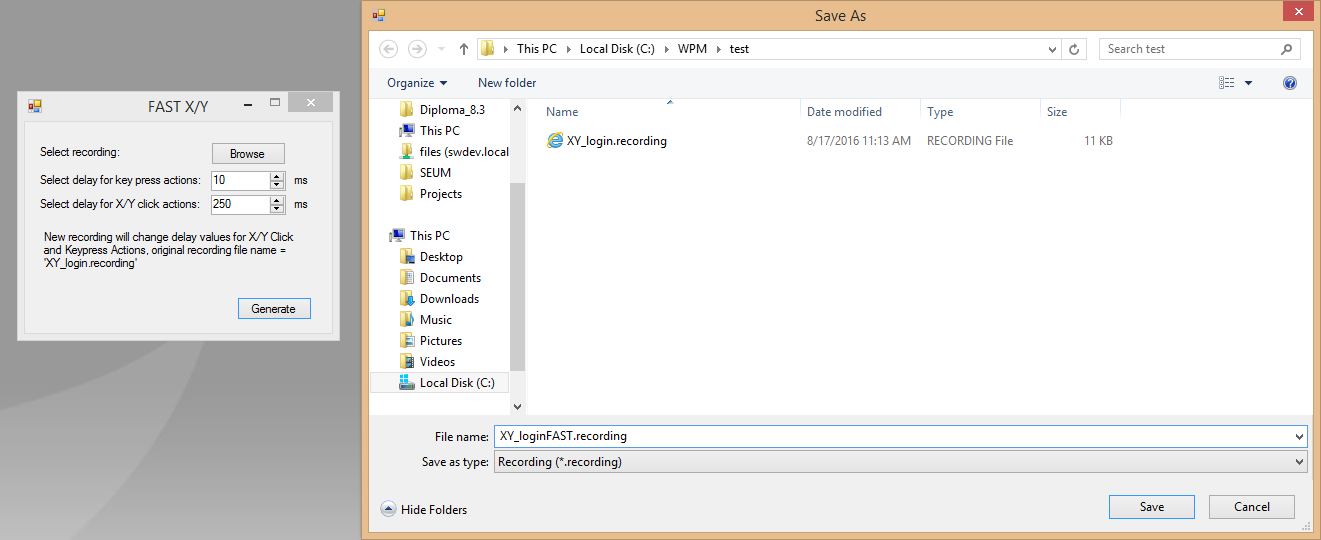Decrease key press delay with down arrow

[278, 184]
